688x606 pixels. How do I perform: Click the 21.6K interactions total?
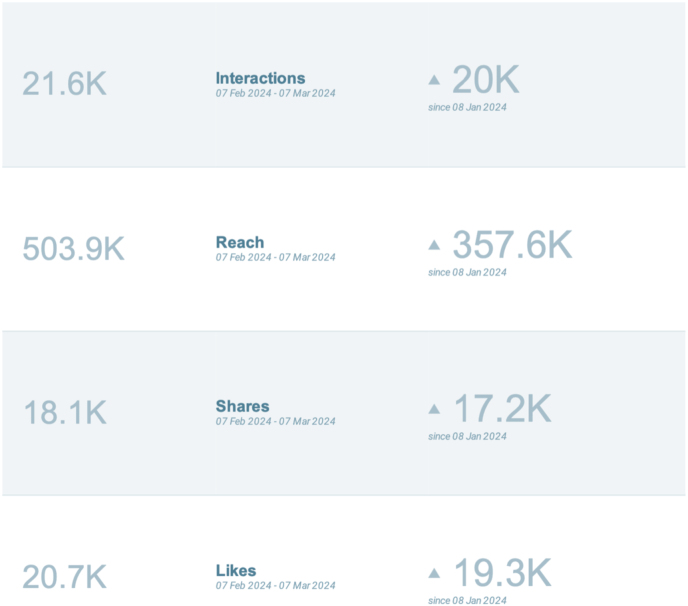click(64, 83)
